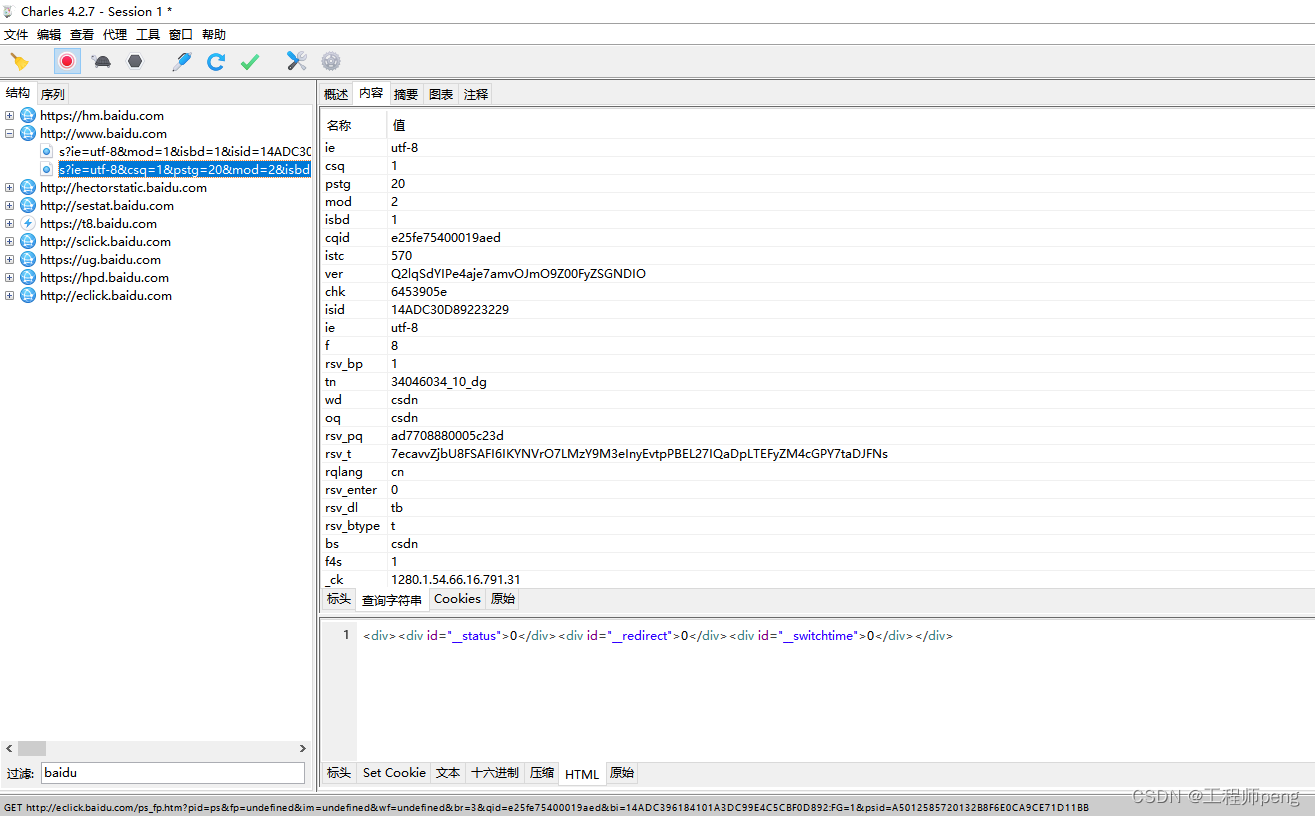Click the 过滤 filter input field
Screen dimensions: 1315x816
coord(172,773)
